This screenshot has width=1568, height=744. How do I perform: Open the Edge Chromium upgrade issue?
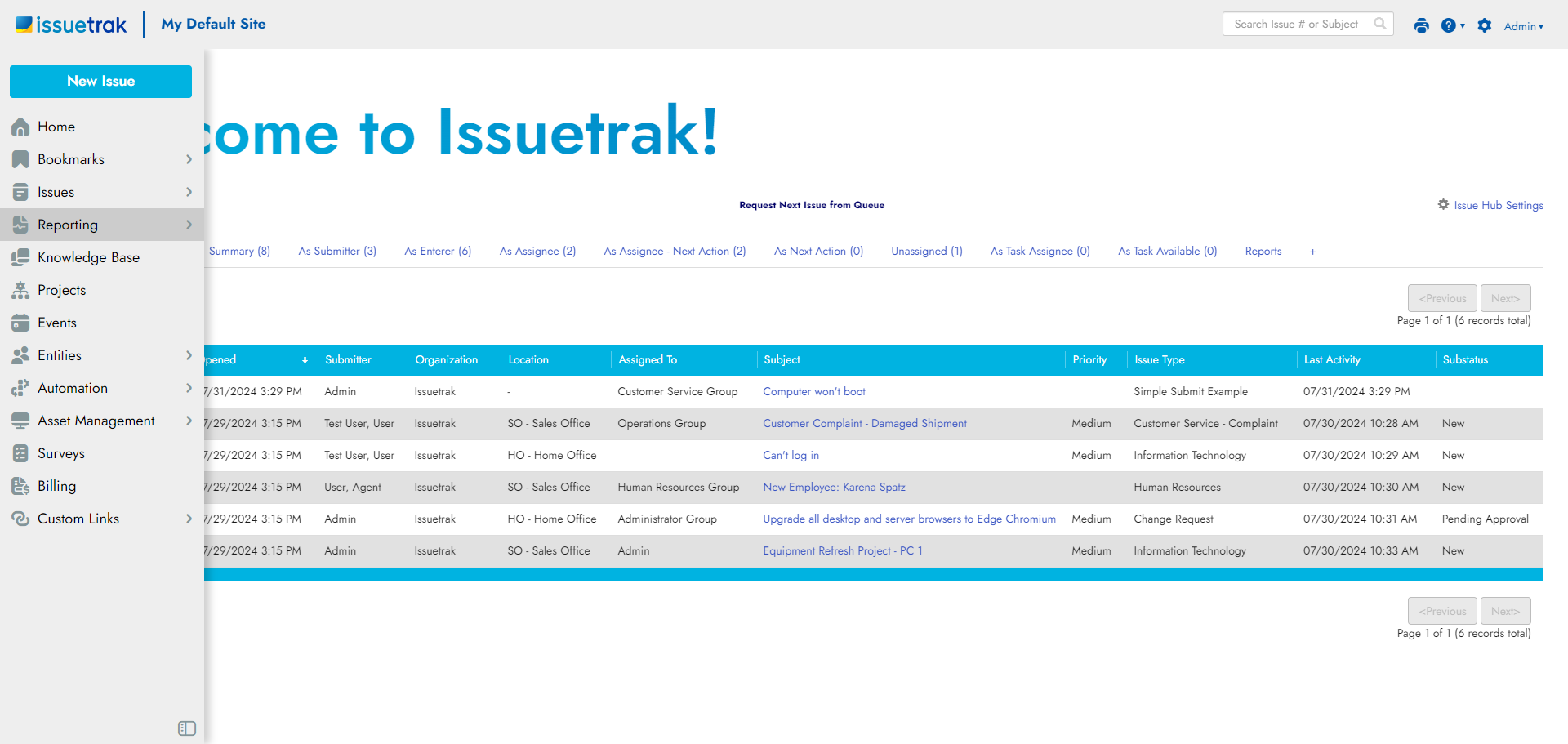pos(909,519)
